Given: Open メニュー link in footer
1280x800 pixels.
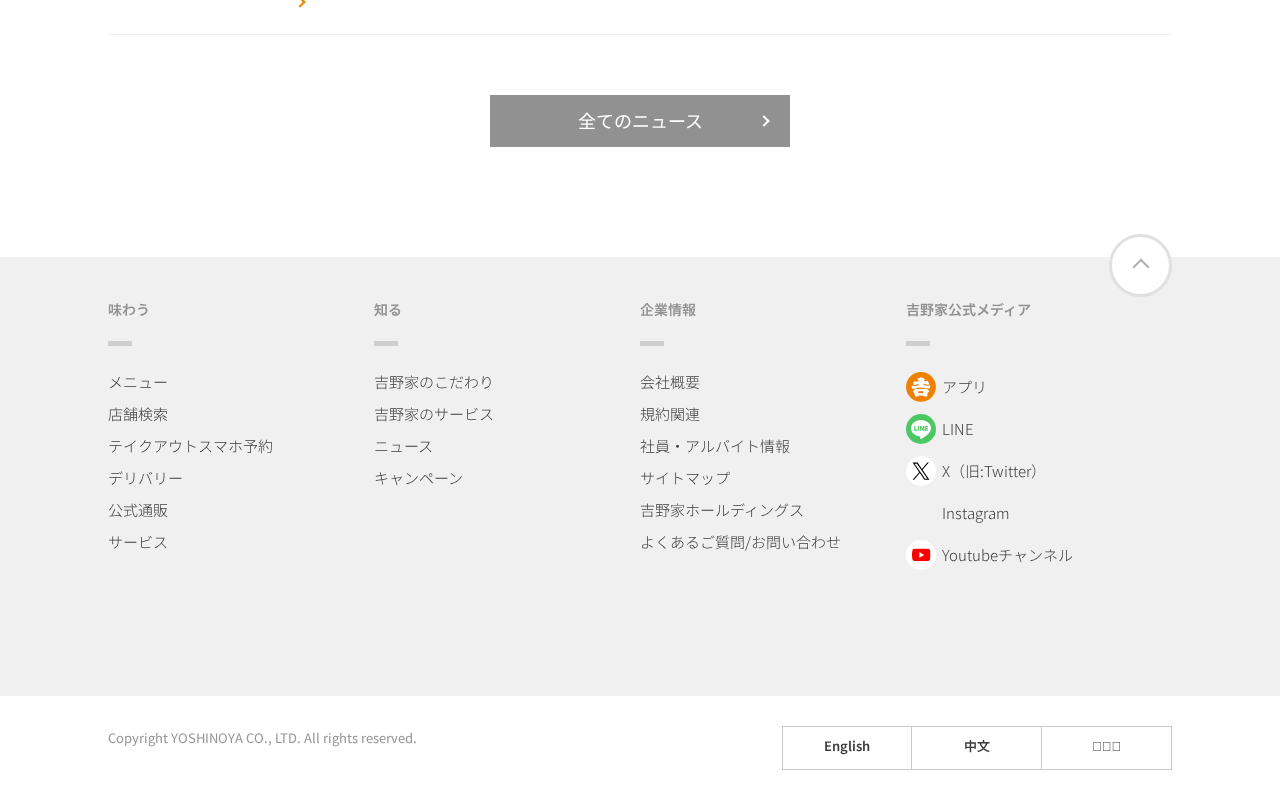Looking at the screenshot, I should pos(138,382).
